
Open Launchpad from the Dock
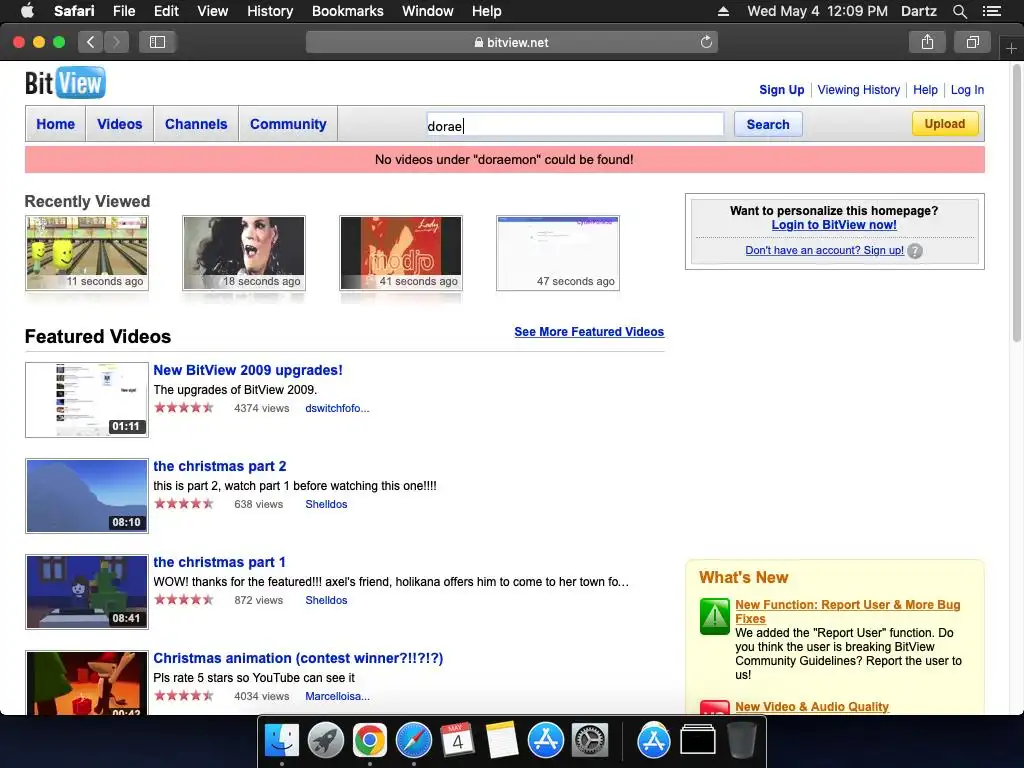coord(326,741)
